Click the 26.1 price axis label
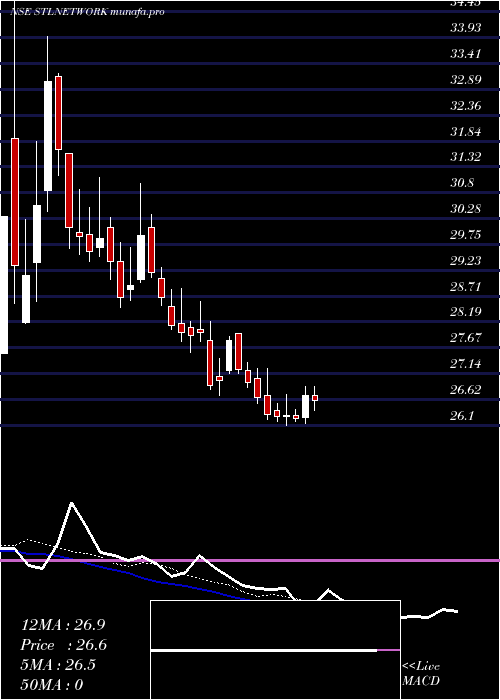 point(462,416)
